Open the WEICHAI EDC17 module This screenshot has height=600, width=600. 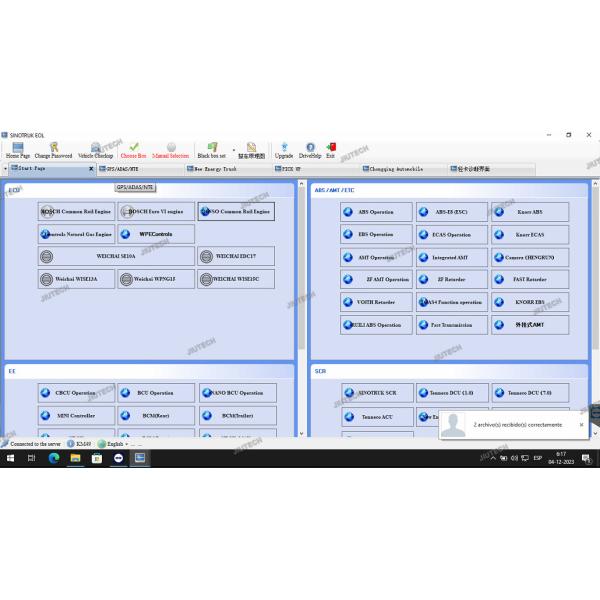pos(235,257)
